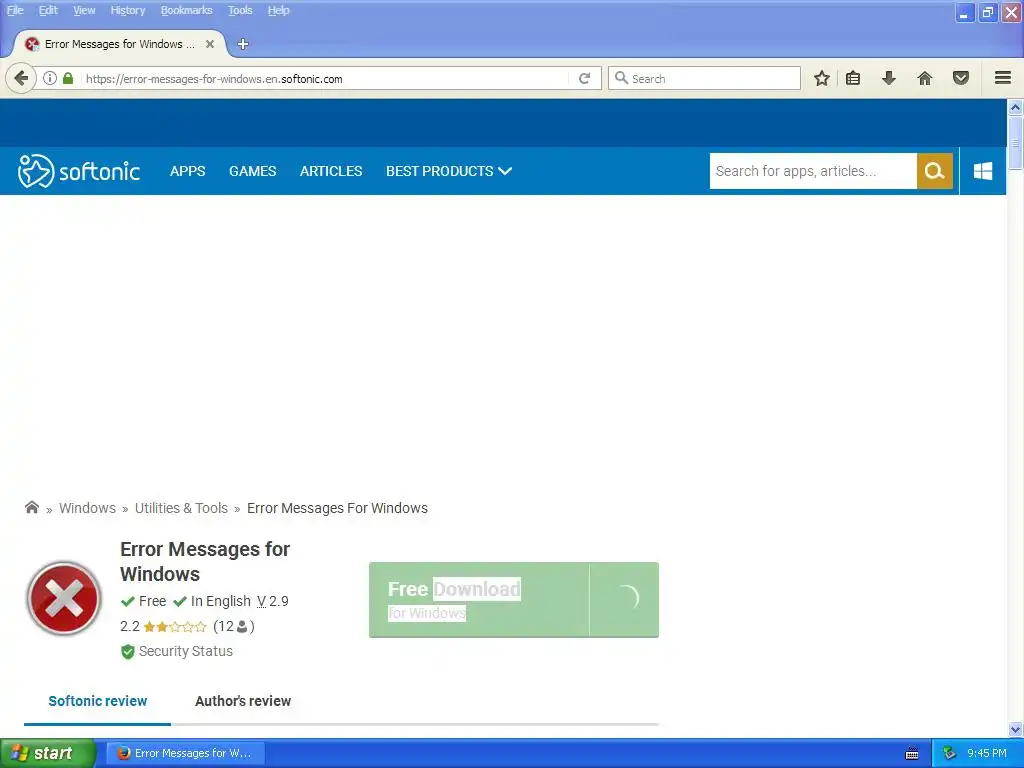
Task: Click the Security Status shield icon
Action: [x=127, y=652]
